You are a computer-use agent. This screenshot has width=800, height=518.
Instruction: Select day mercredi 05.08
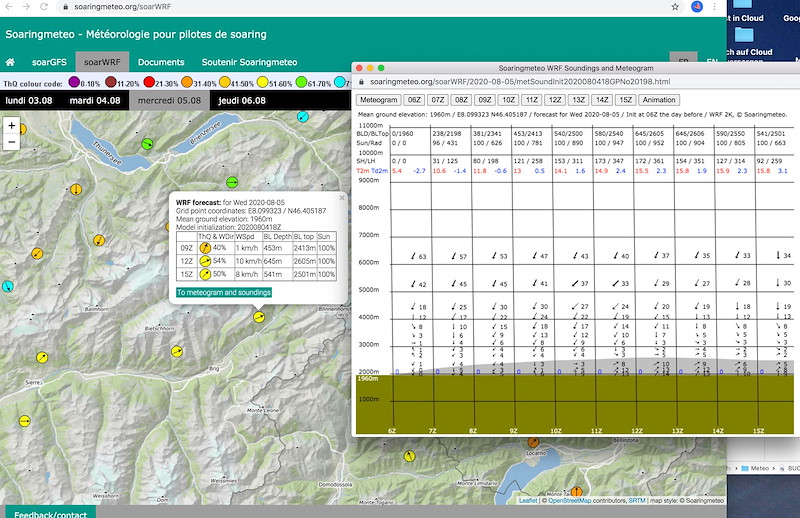169,101
